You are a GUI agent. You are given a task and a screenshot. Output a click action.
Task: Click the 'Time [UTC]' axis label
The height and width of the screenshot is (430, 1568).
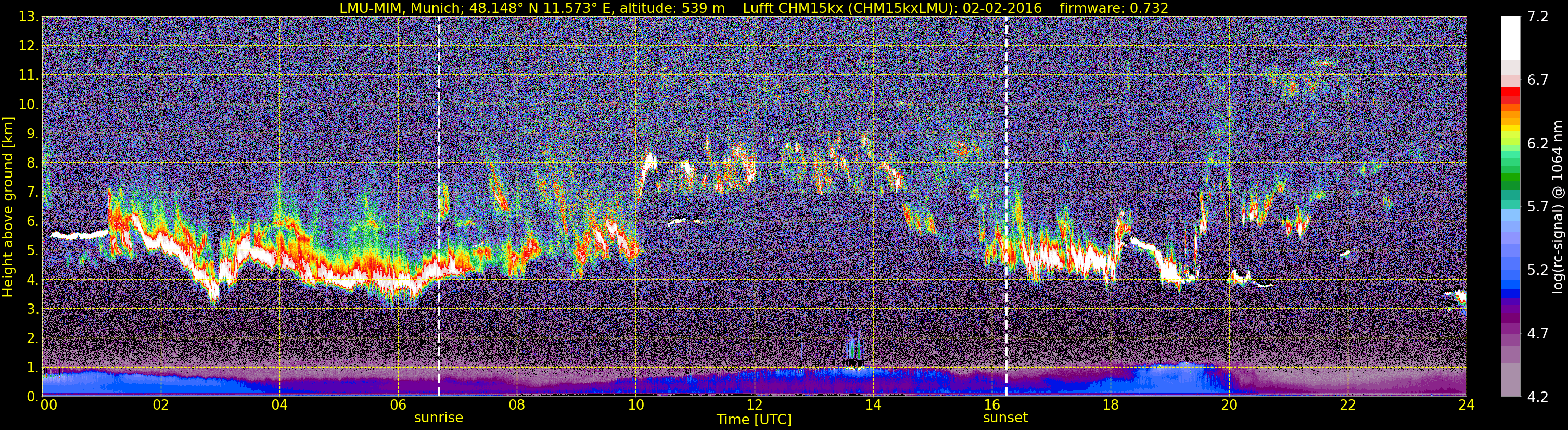[754, 420]
